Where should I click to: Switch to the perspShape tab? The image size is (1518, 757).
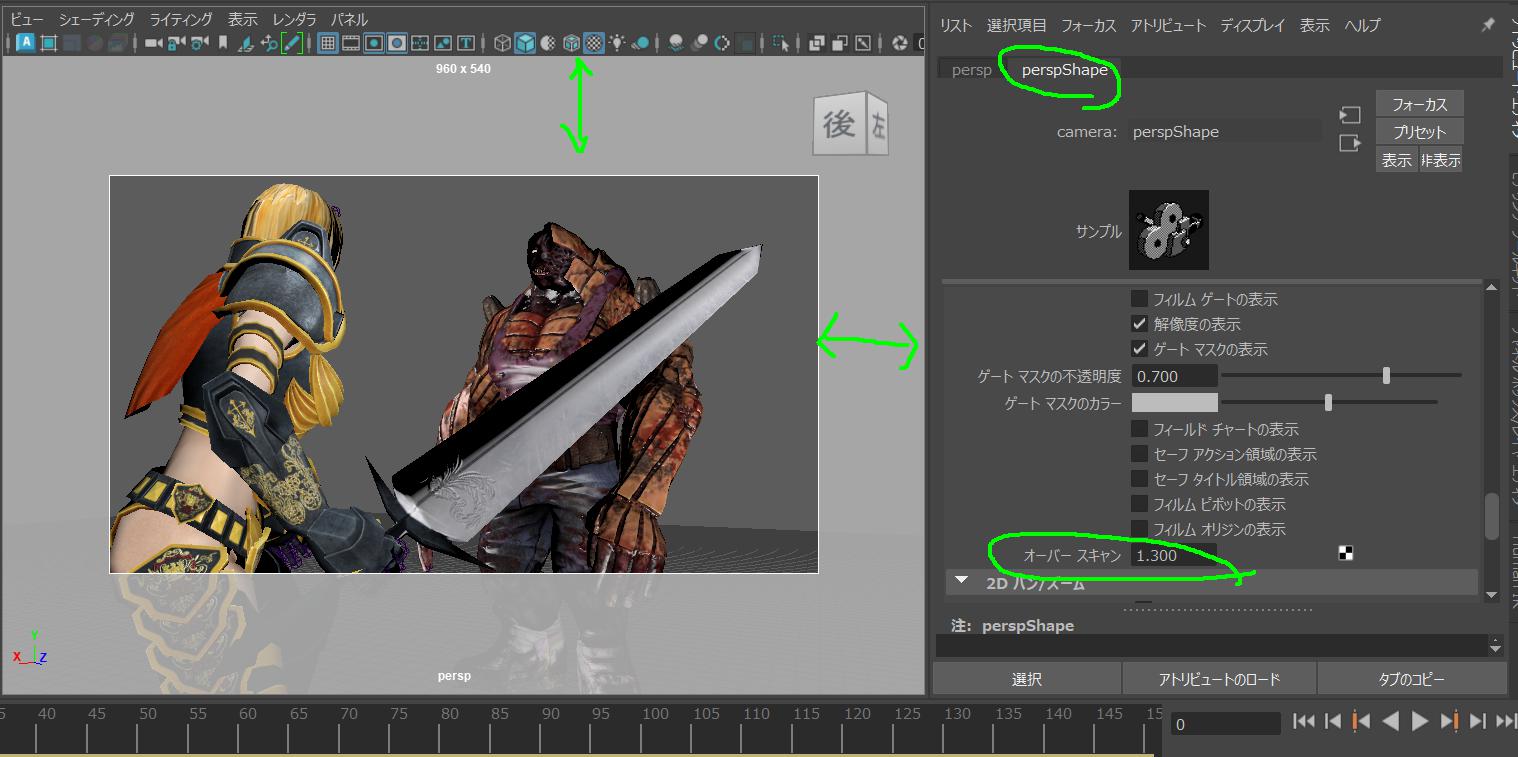pos(1064,70)
